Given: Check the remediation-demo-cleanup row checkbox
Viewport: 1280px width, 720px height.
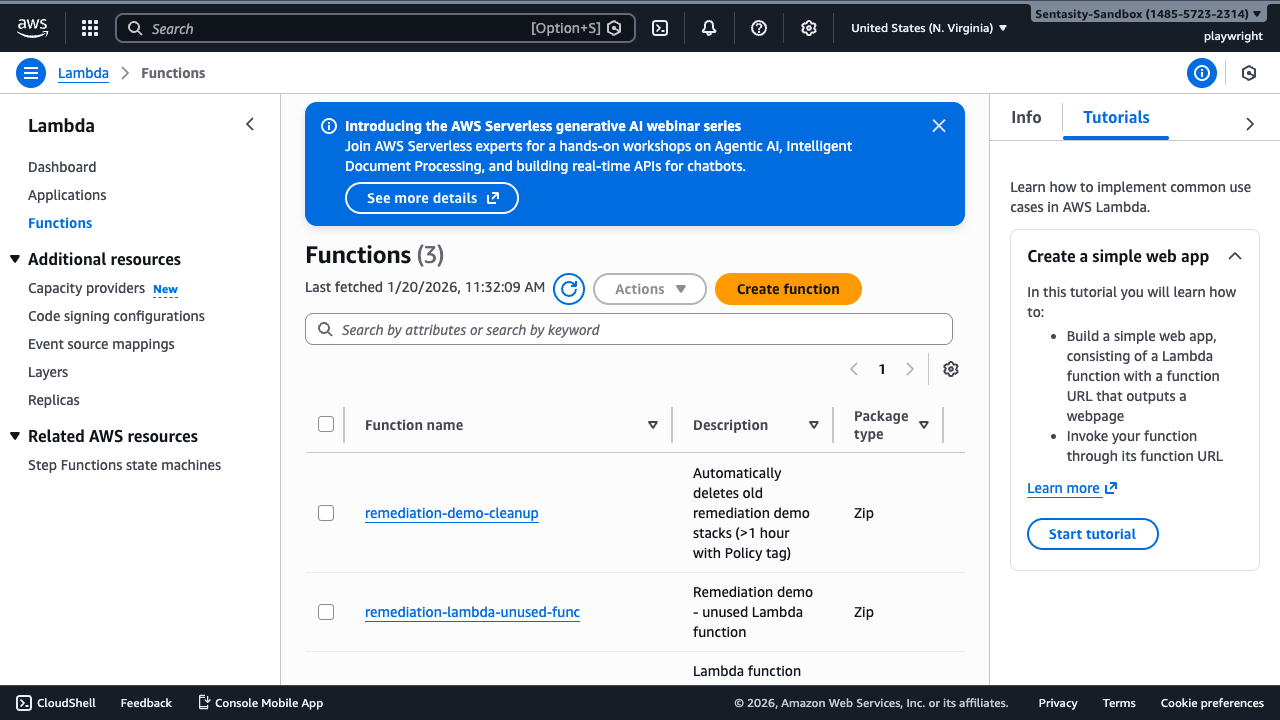Looking at the screenshot, I should click(x=326, y=513).
